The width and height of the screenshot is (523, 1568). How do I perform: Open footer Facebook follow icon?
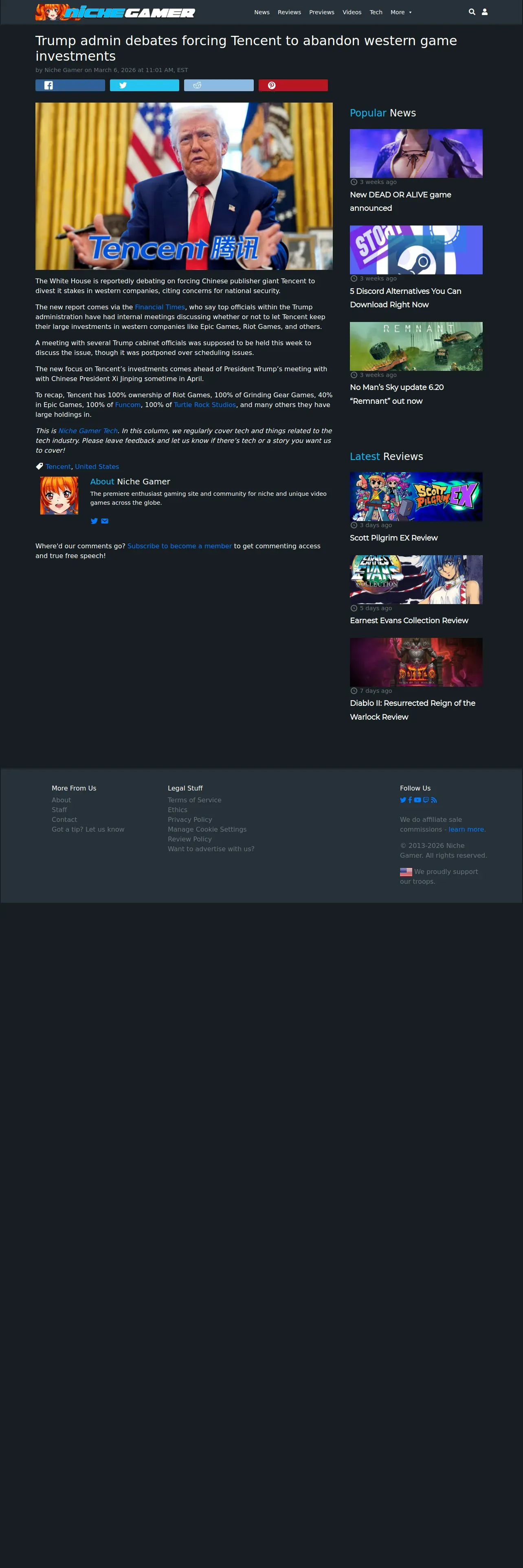(x=410, y=800)
